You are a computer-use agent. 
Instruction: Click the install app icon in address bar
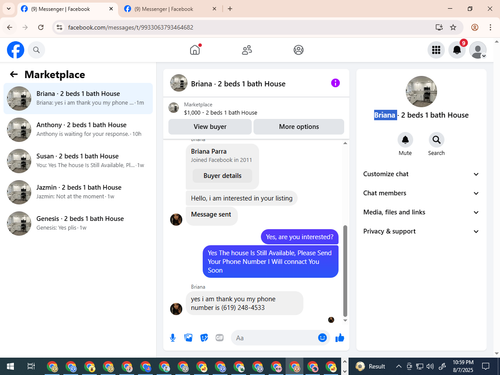tap(439, 27)
